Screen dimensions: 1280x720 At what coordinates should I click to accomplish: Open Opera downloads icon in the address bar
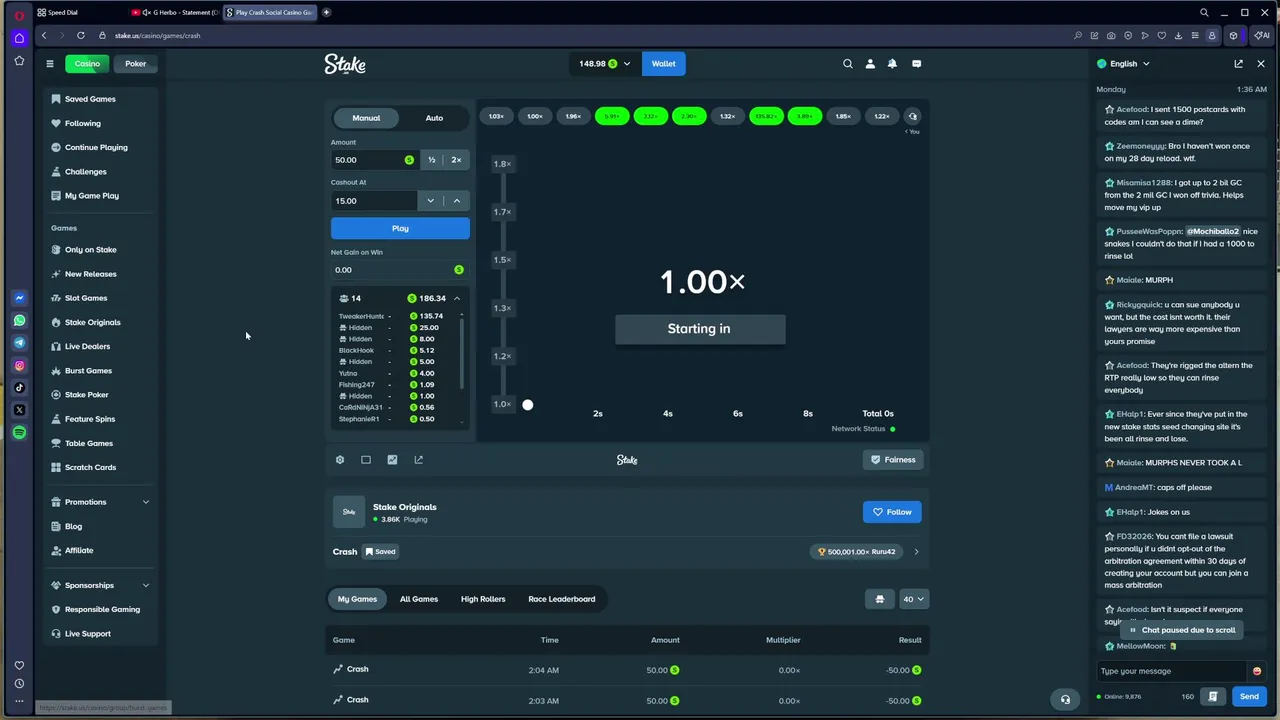coord(1178,36)
